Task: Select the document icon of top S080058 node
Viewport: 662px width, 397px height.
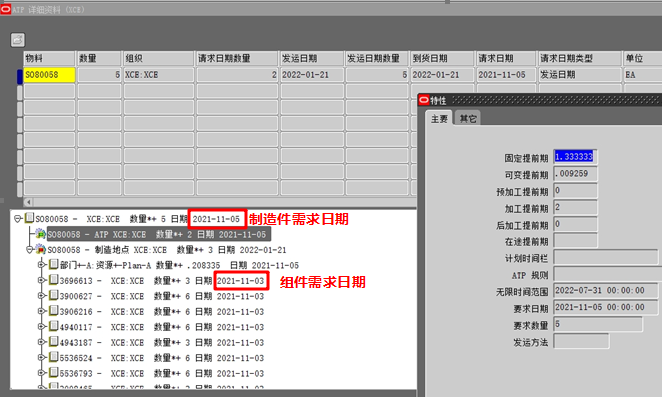Action: pyautogui.click(x=29, y=218)
